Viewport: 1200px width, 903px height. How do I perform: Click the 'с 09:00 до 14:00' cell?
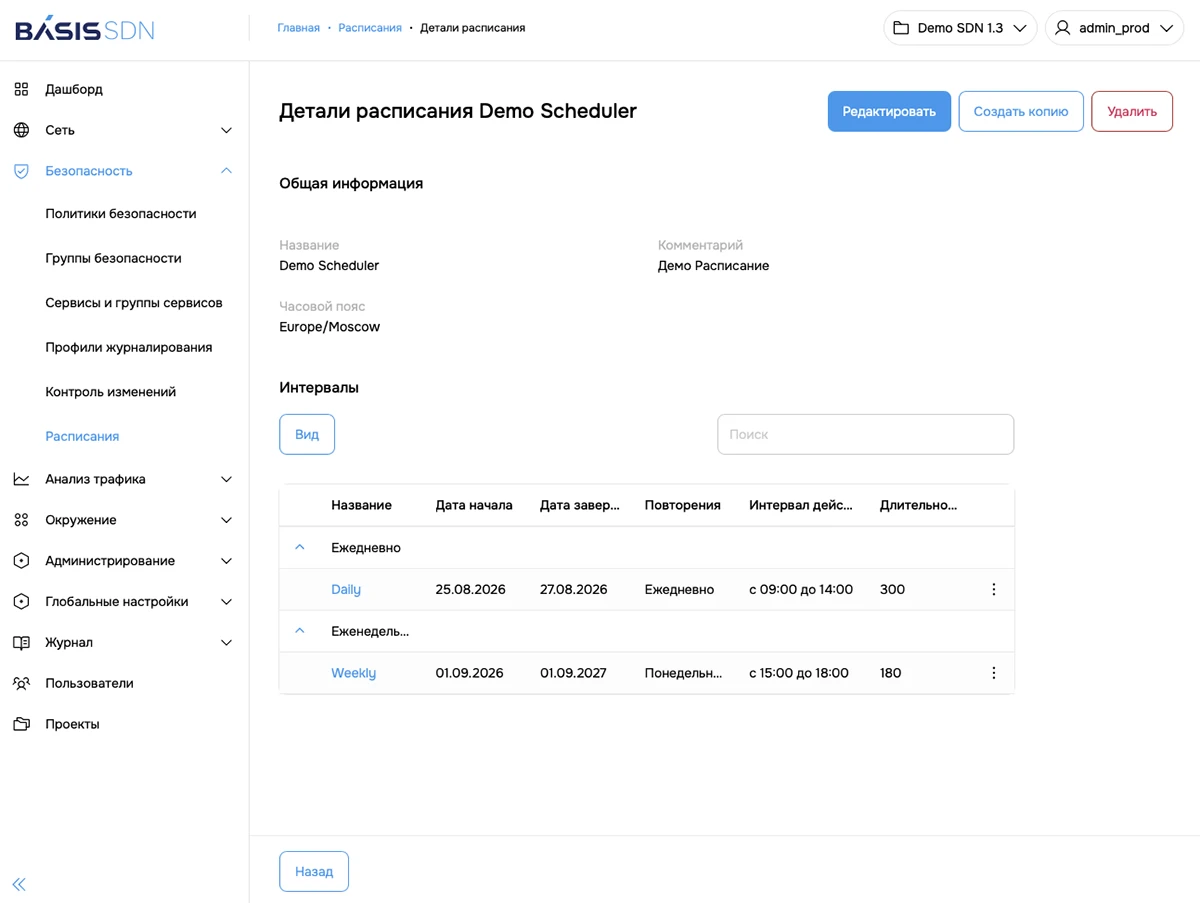801,589
